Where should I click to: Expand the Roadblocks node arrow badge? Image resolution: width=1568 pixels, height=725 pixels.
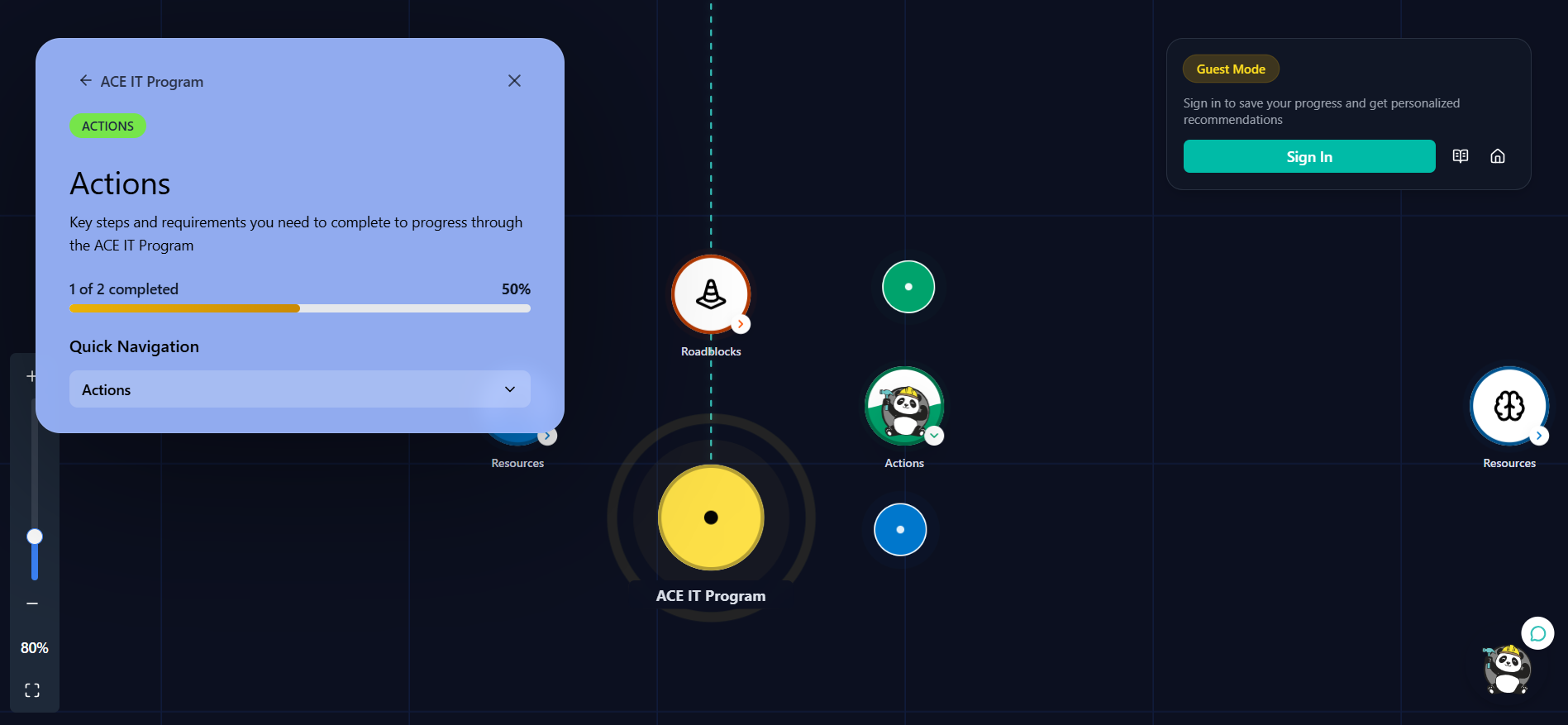tap(741, 324)
